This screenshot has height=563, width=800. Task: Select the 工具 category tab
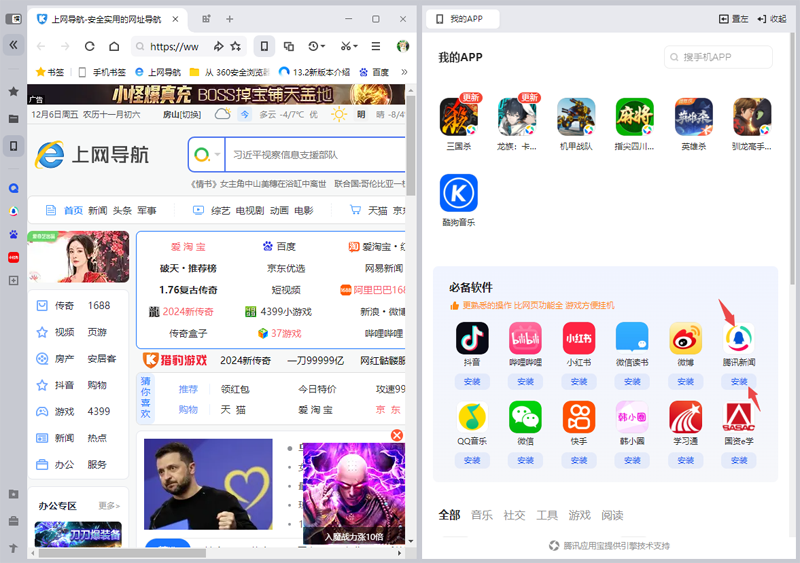[547, 515]
